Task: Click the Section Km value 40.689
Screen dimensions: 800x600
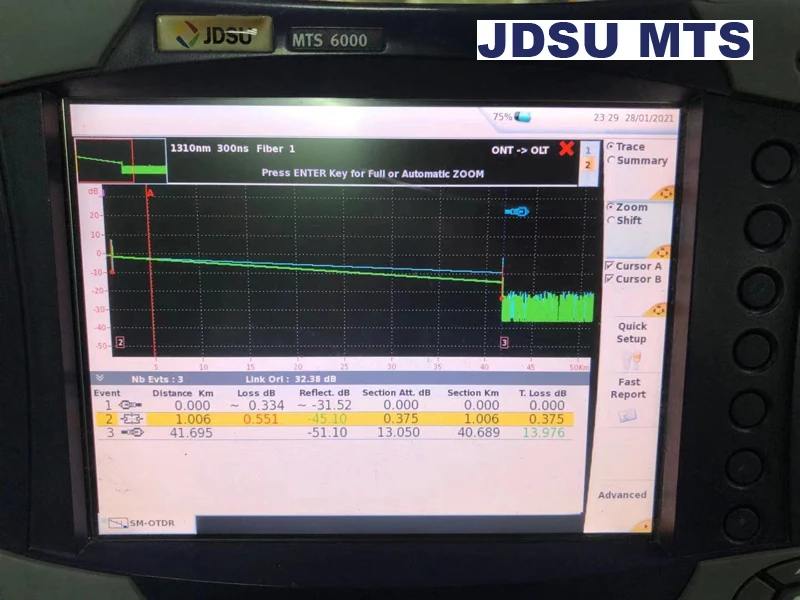Action: click(x=478, y=433)
